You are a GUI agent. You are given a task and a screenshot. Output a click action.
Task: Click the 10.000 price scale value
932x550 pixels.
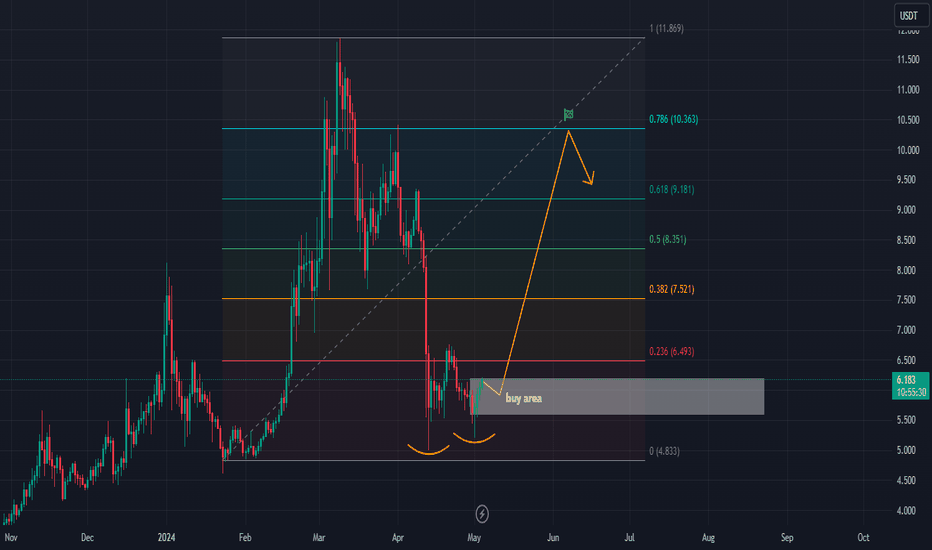(x=908, y=150)
